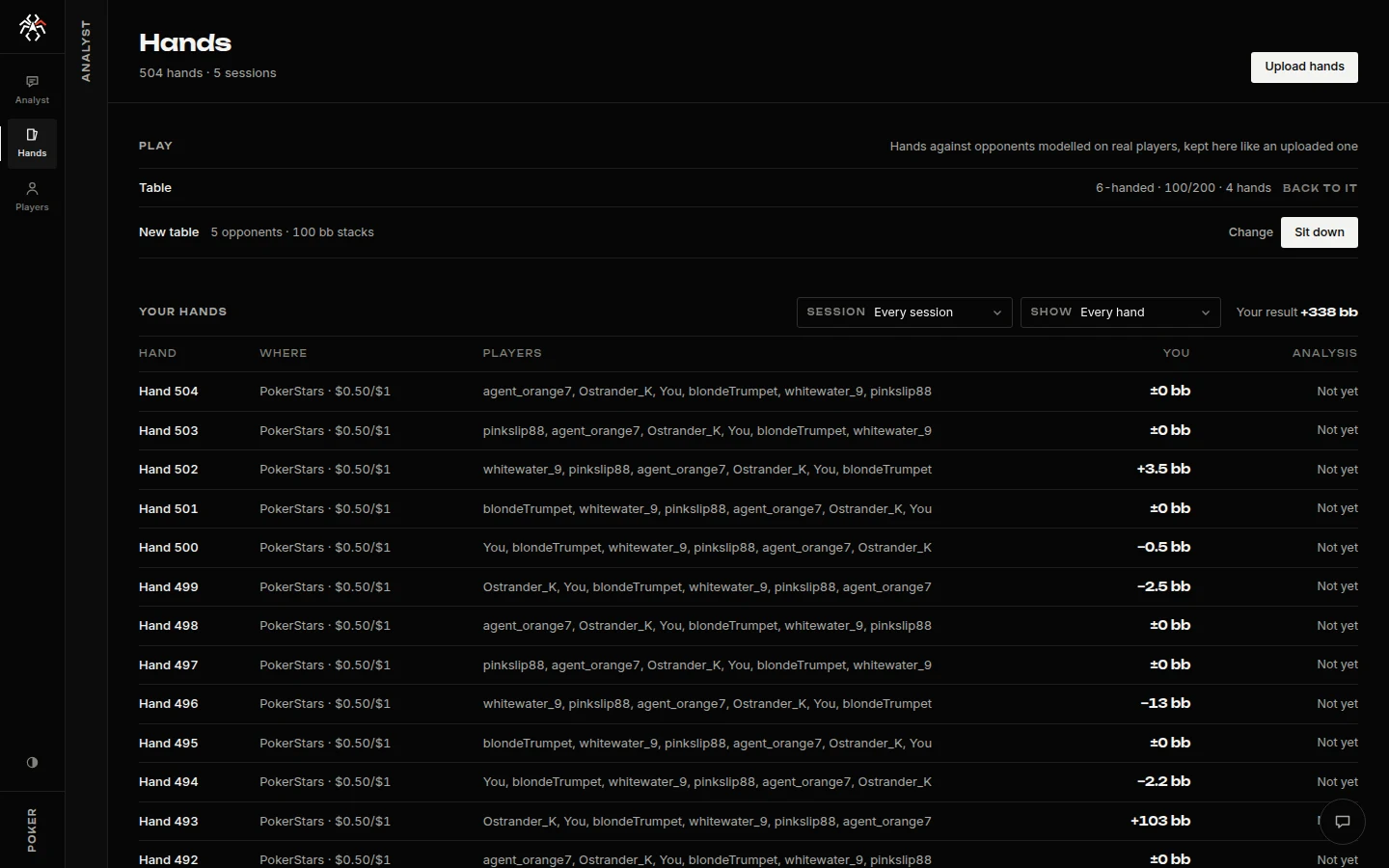Open the Every session filter selector
The height and width of the screenshot is (868, 1389).
pyautogui.click(x=904, y=312)
